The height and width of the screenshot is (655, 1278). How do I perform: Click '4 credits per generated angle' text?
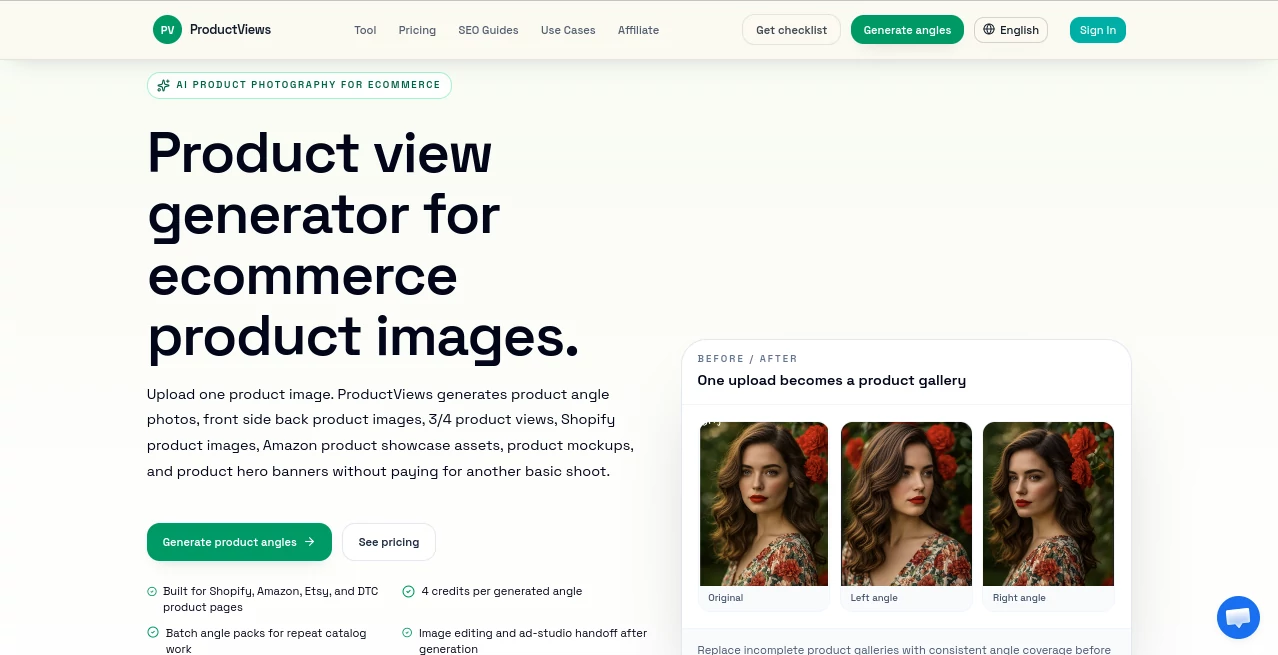[x=502, y=592]
